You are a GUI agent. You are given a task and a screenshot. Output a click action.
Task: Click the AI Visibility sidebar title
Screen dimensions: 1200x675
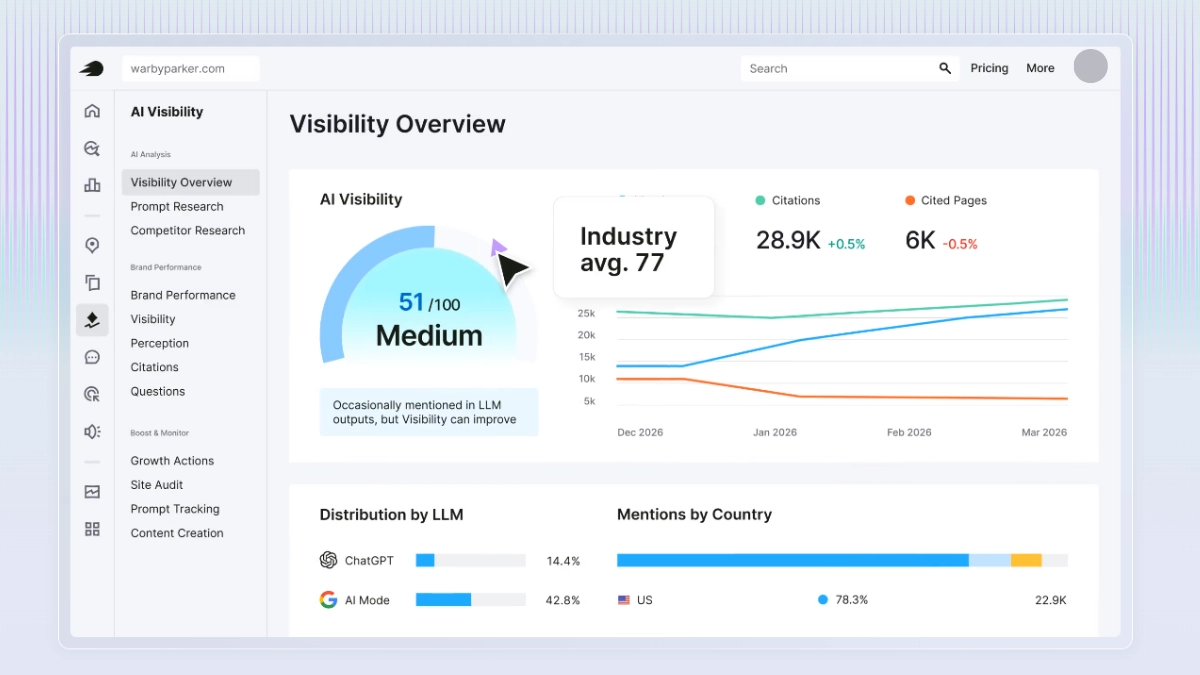coord(167,112)
